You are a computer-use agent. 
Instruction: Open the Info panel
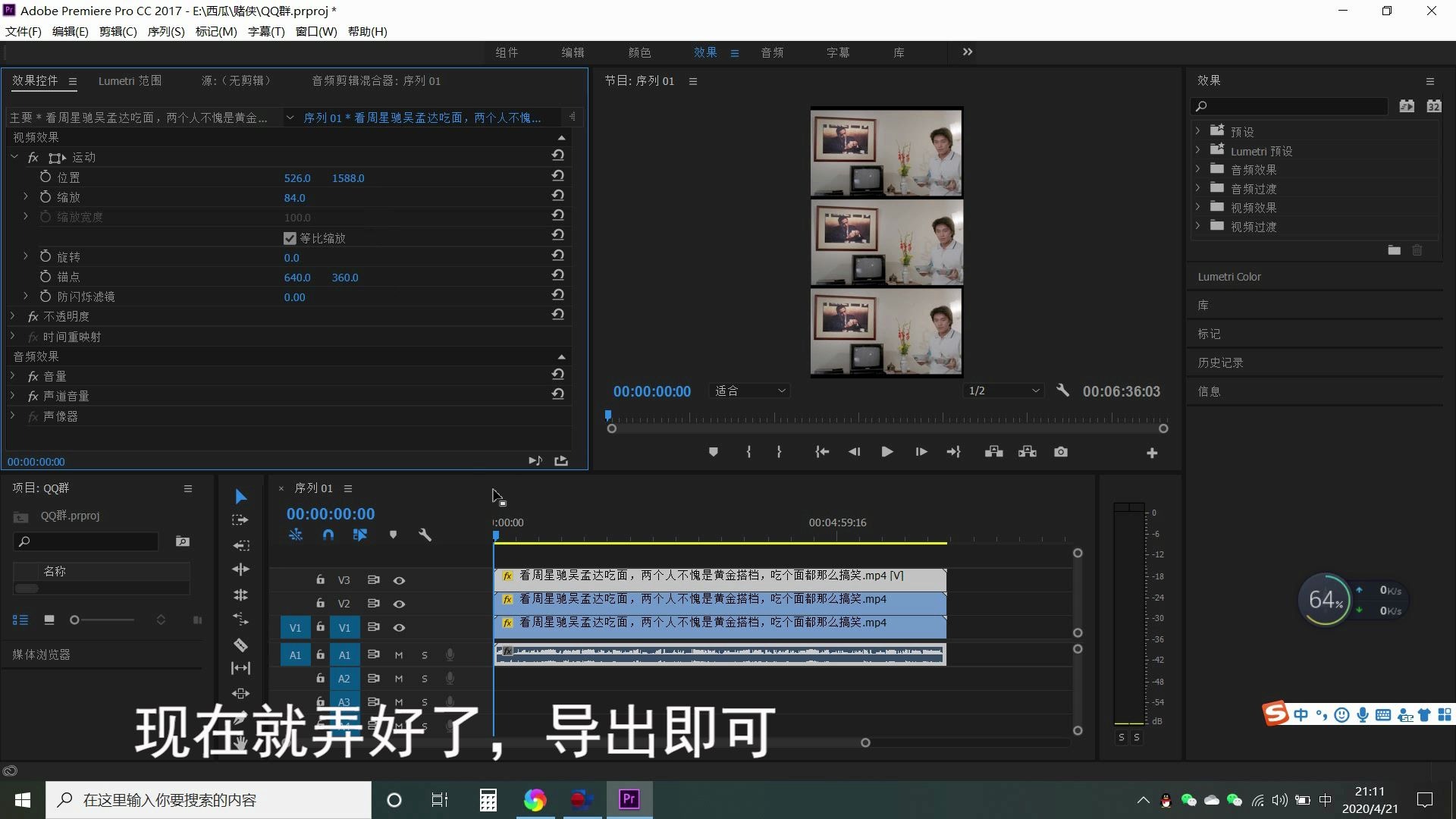click(x=1209, y=391)
